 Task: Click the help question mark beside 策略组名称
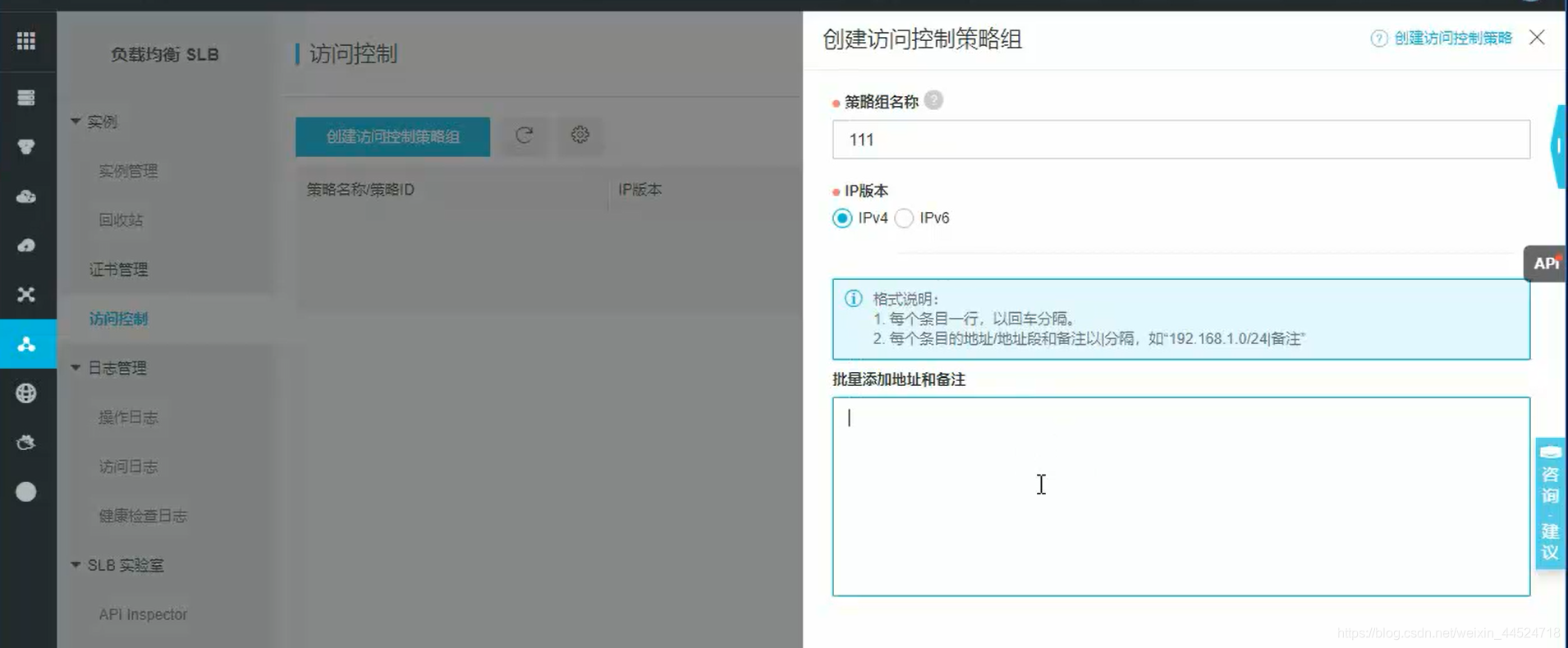[x=933, y=100]
